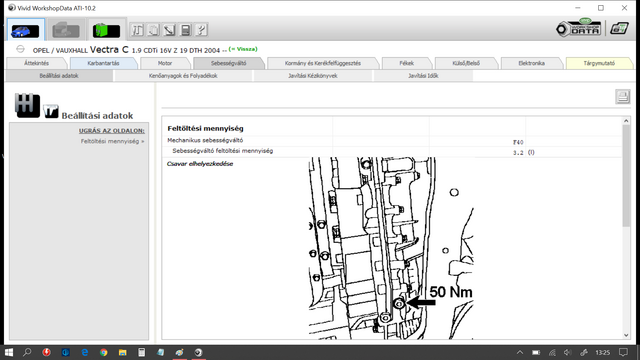Click the Vivid WorkshopData taskbar icon
This screenshot has width=640, height=360.
(x=198, y=352)
